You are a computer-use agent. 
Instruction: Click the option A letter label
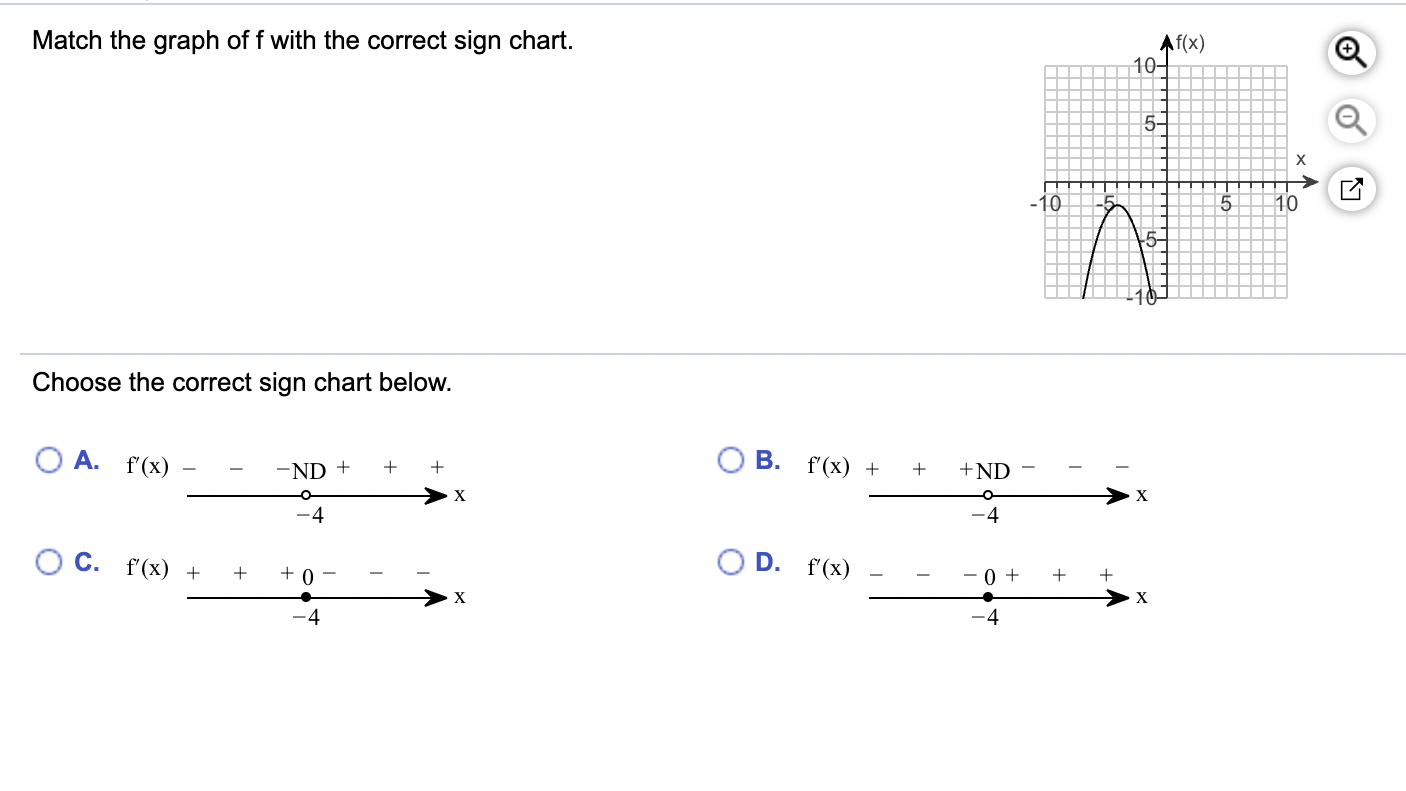(x=87, y=461)
